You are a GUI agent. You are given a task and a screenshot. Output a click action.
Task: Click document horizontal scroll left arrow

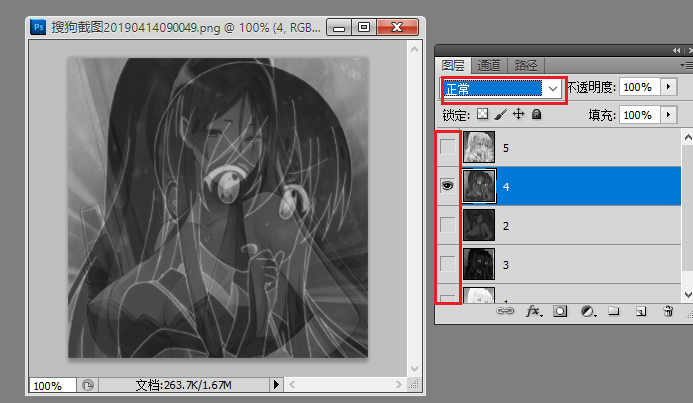point(292,385)
